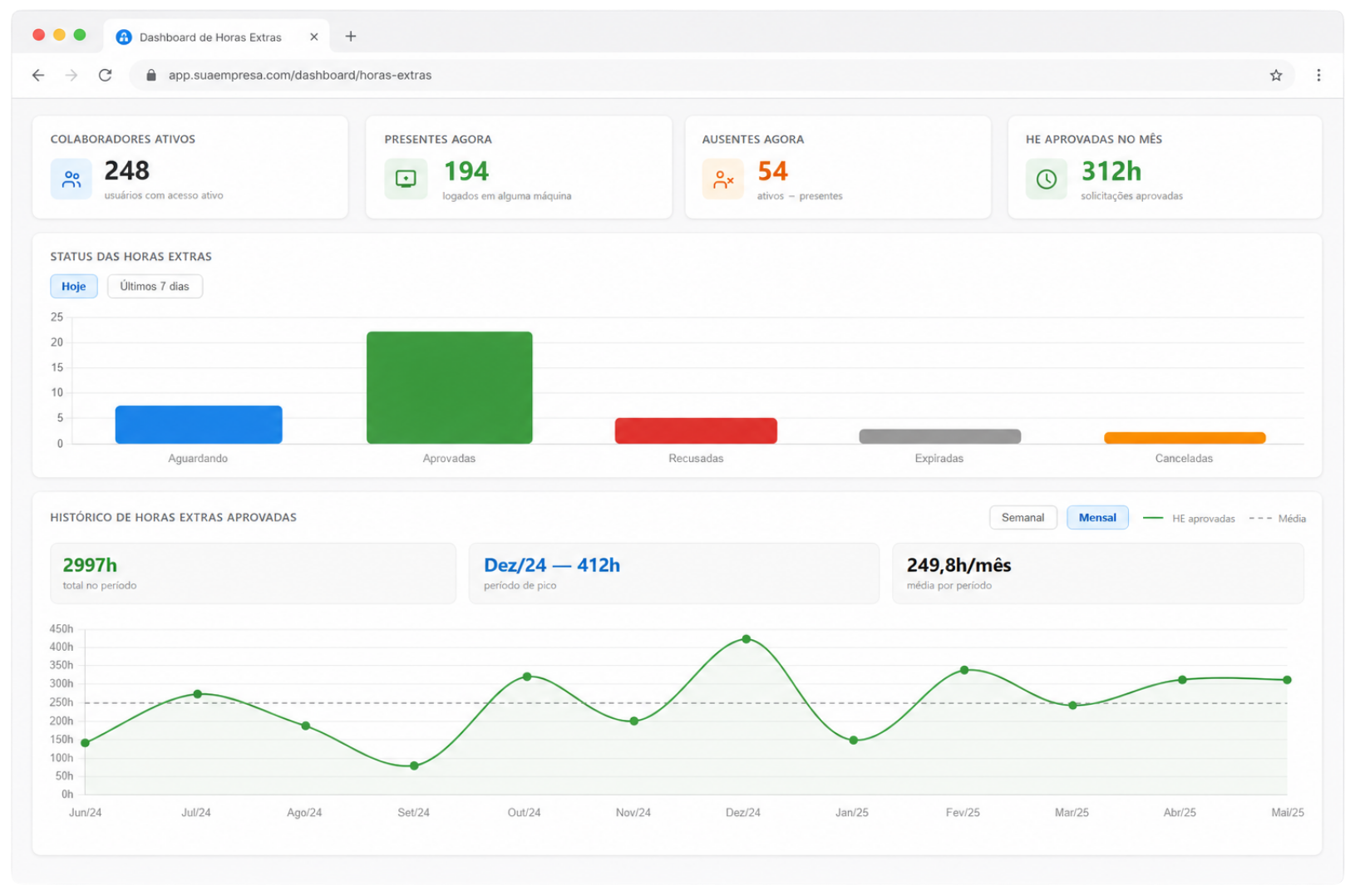1355x896 pixels.
Task: Switch the history chart to Semanal
Action: pyautogui.click(x=1022, y=518)
